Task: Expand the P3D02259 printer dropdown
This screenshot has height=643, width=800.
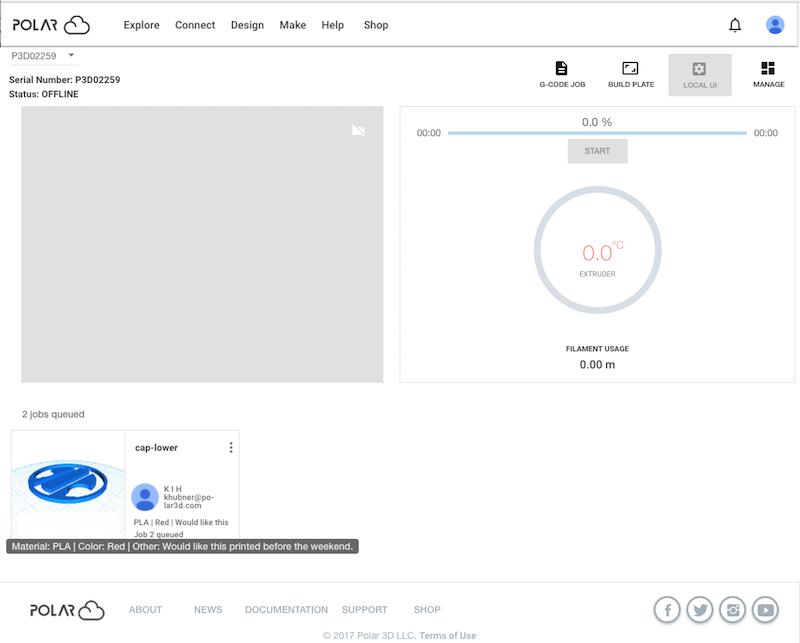Action: click(x=43, y=56)
